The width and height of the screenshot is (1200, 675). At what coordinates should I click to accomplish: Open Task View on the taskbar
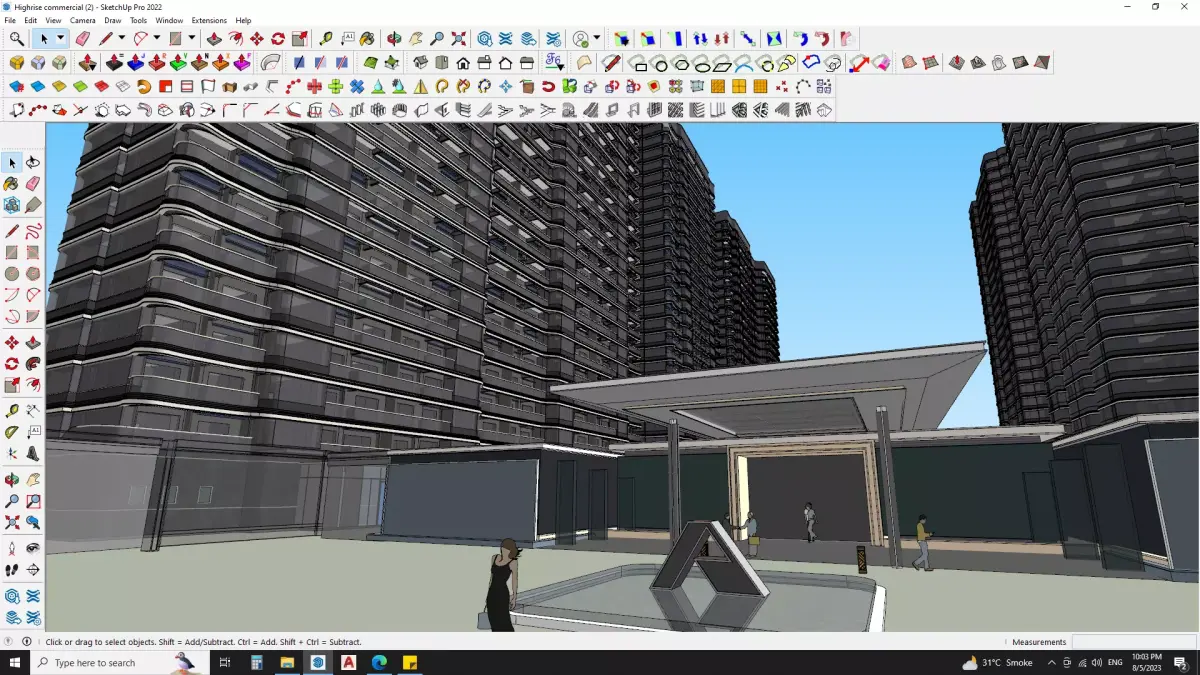pos(225,663)
